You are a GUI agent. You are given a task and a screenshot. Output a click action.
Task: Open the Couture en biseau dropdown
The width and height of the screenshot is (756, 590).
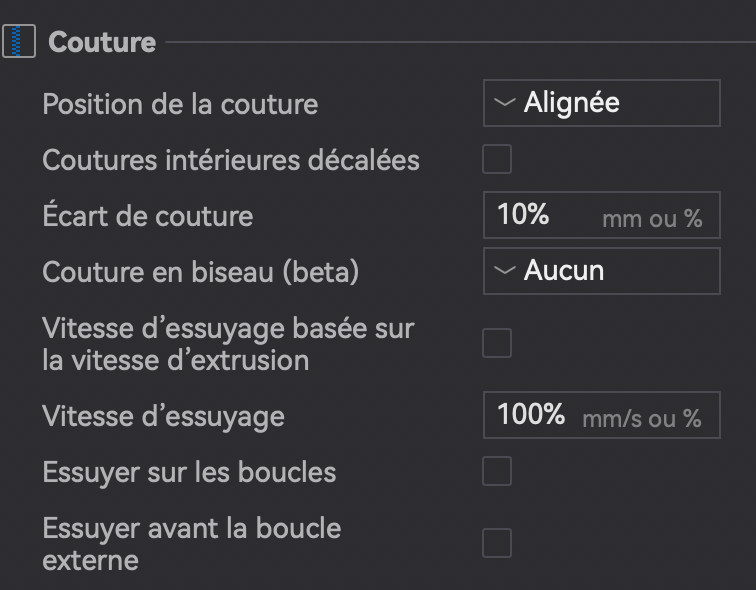pos(602,271)
